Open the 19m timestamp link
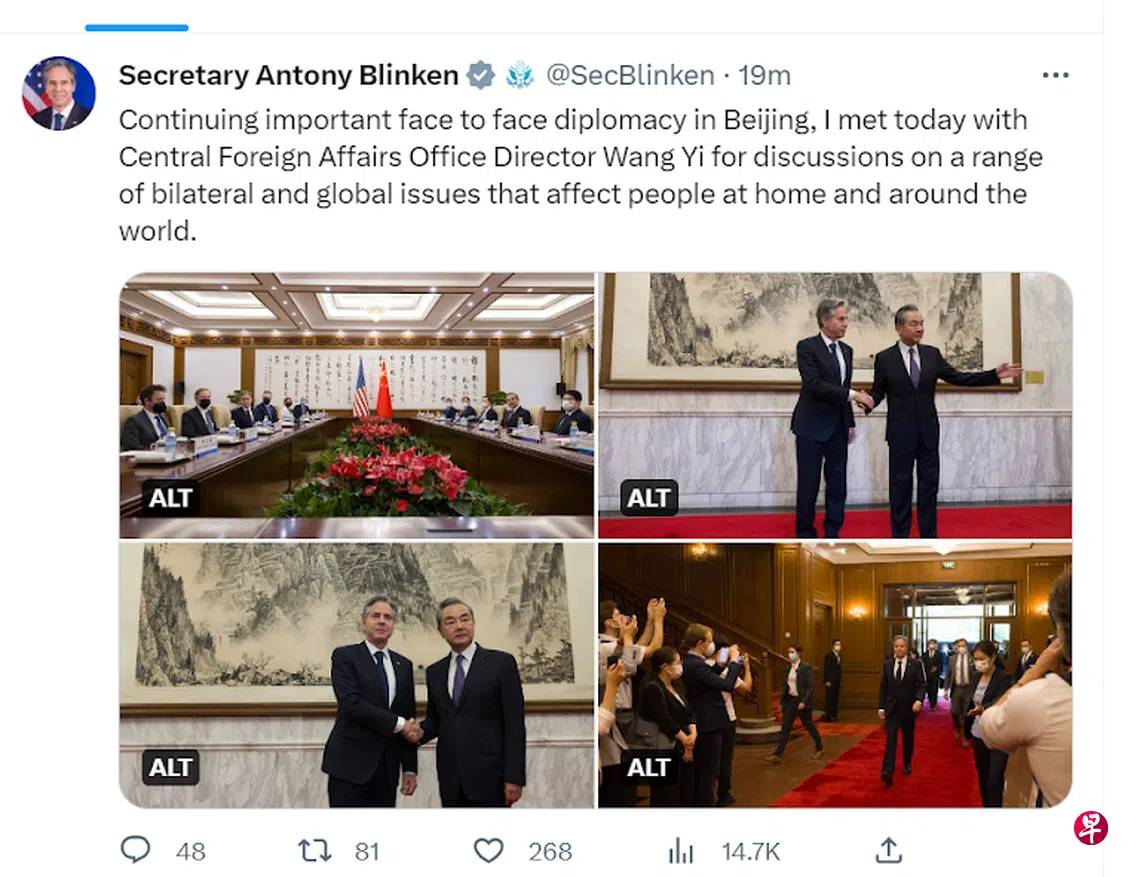 point(765,75)
